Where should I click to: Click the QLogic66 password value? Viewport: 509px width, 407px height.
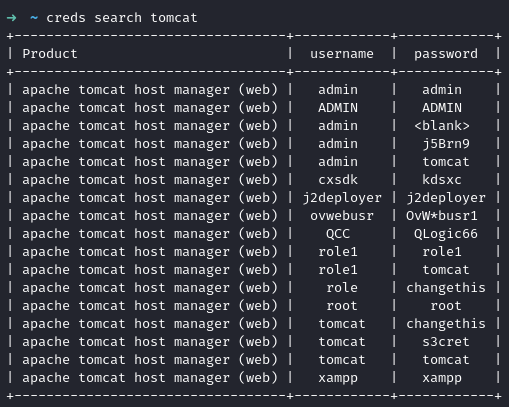pyautogui.click(x=446, y=234)
